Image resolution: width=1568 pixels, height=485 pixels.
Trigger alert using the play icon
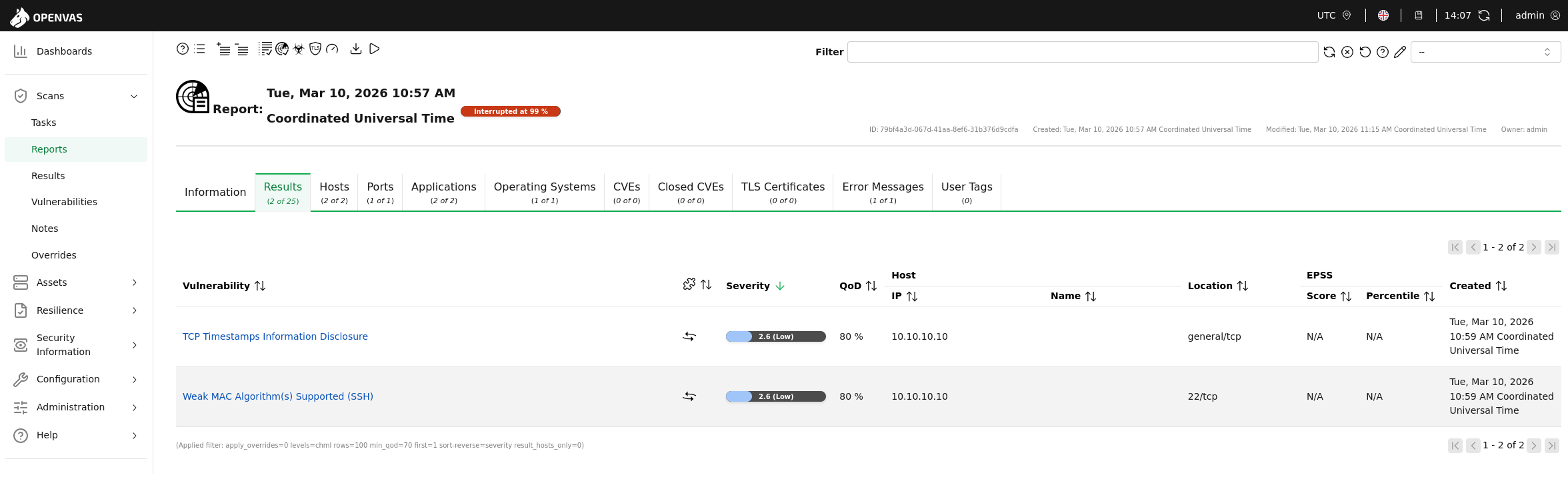click(x=375, y=49)
